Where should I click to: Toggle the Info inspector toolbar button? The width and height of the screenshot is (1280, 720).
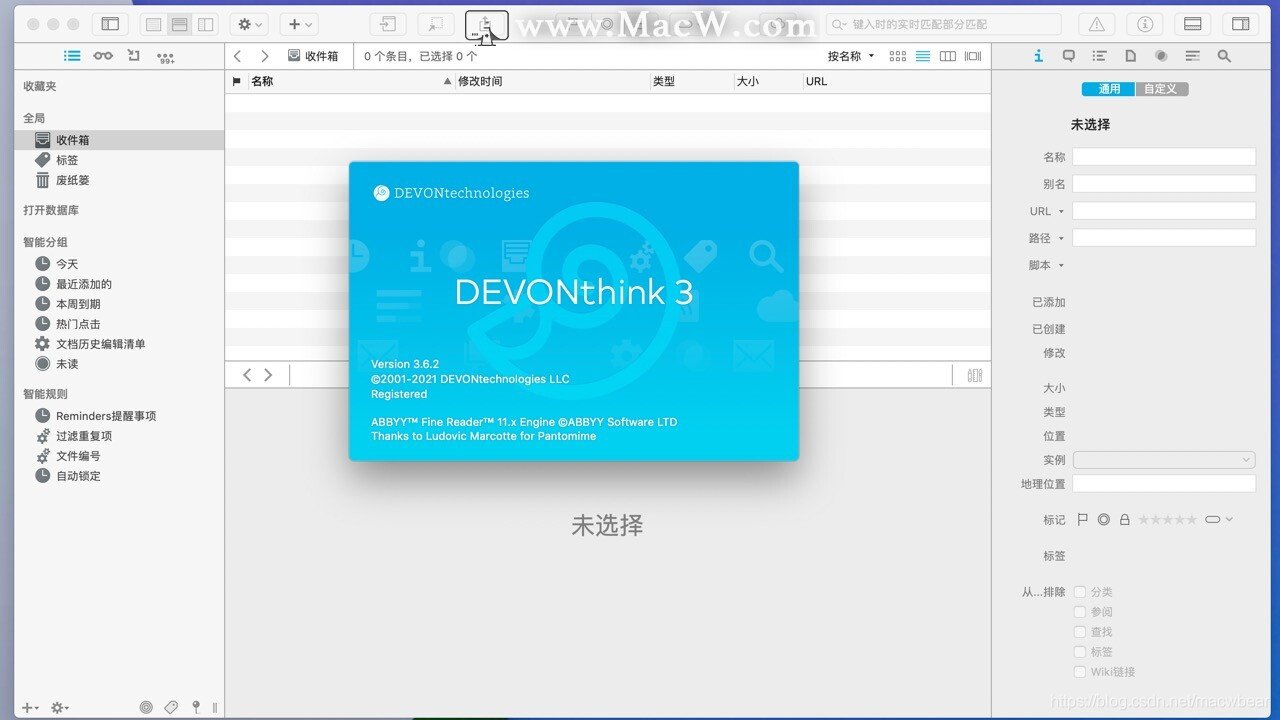[x=1145, y=24]
